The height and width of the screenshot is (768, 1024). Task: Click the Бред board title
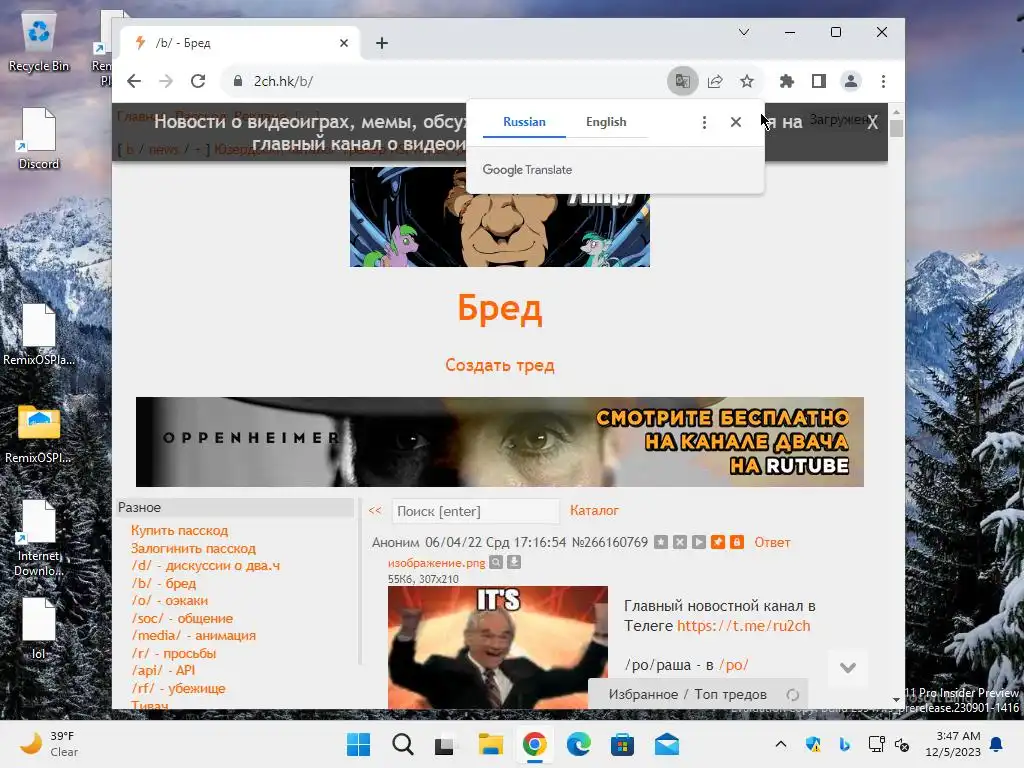pos(500,308)
